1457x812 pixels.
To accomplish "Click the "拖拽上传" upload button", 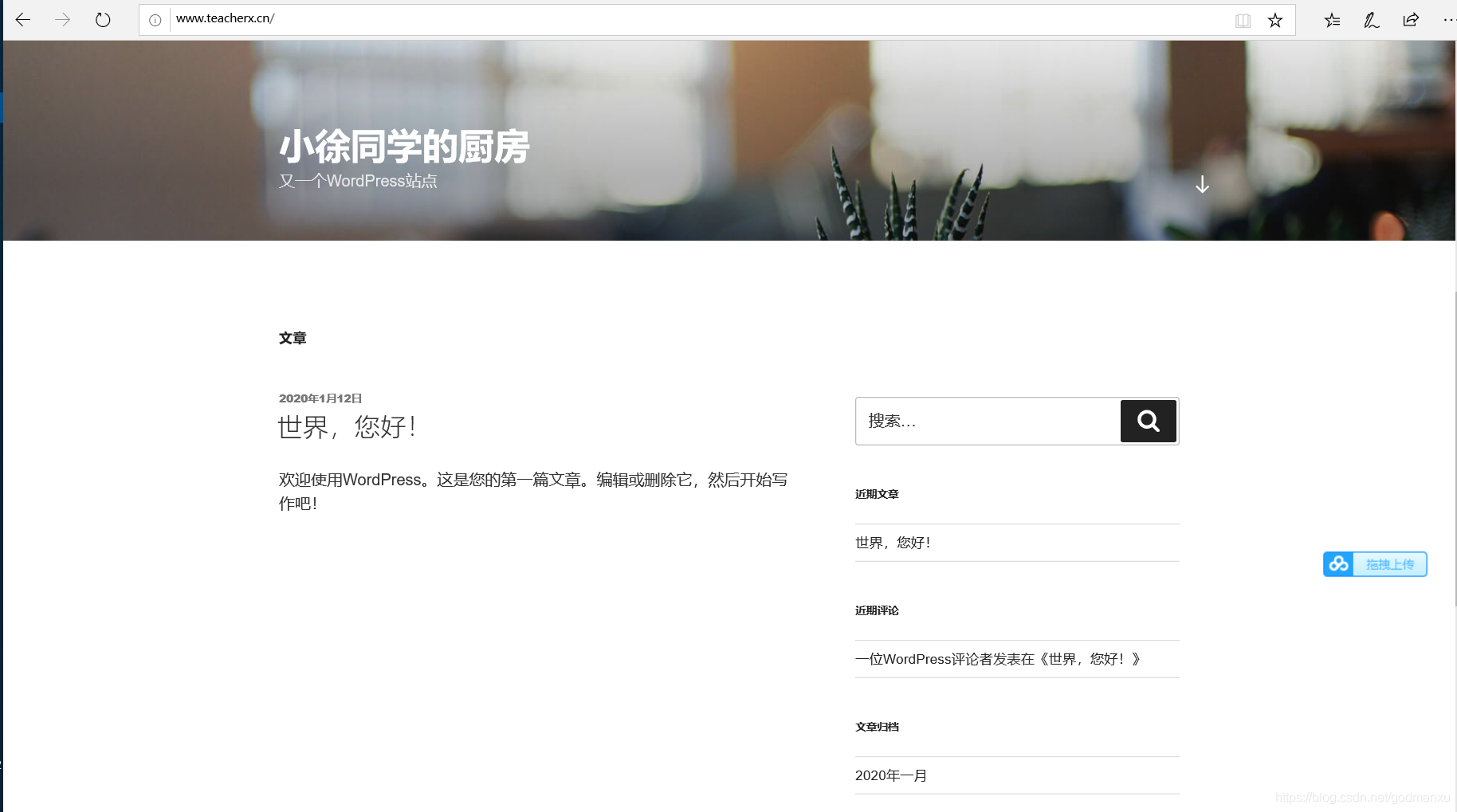I will click(1390, 563).
